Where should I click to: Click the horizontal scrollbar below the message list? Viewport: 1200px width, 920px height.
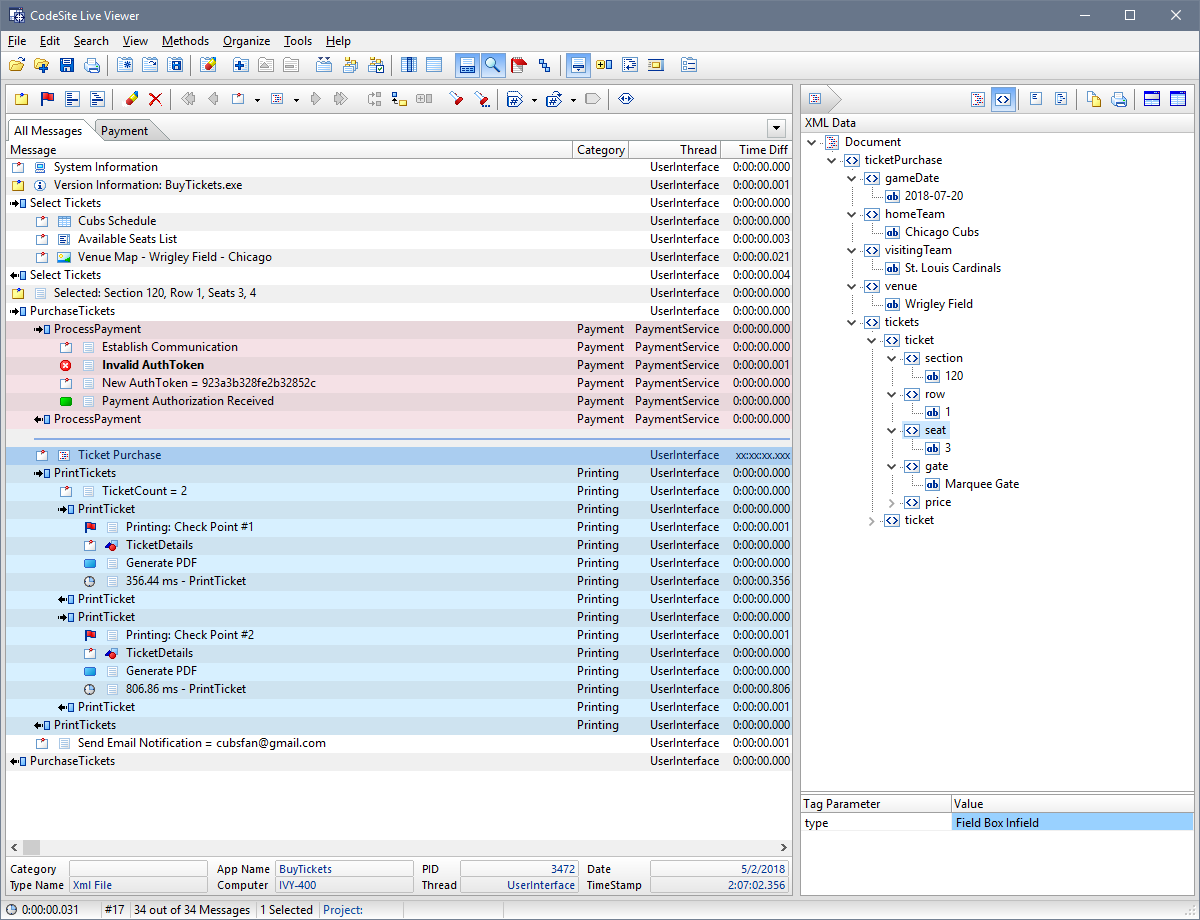[400, 847]
